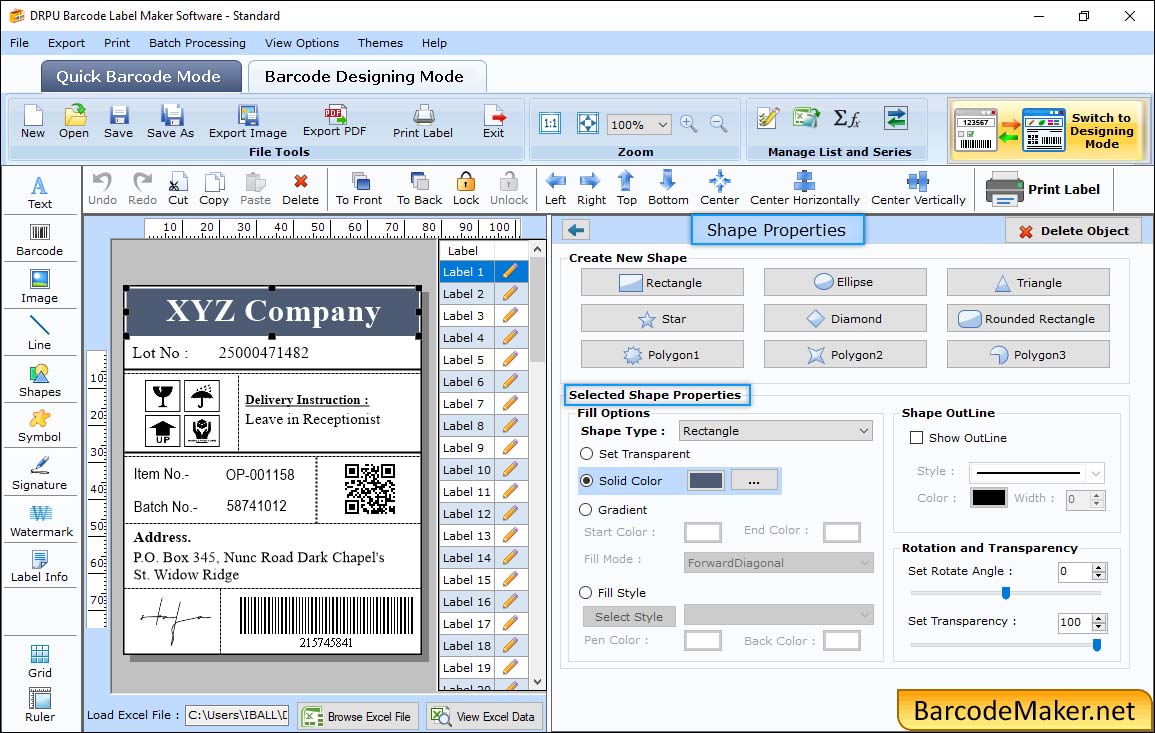1155x733 pixels.
Task: Open the Batch Processing menu
Action: [197, 43]
